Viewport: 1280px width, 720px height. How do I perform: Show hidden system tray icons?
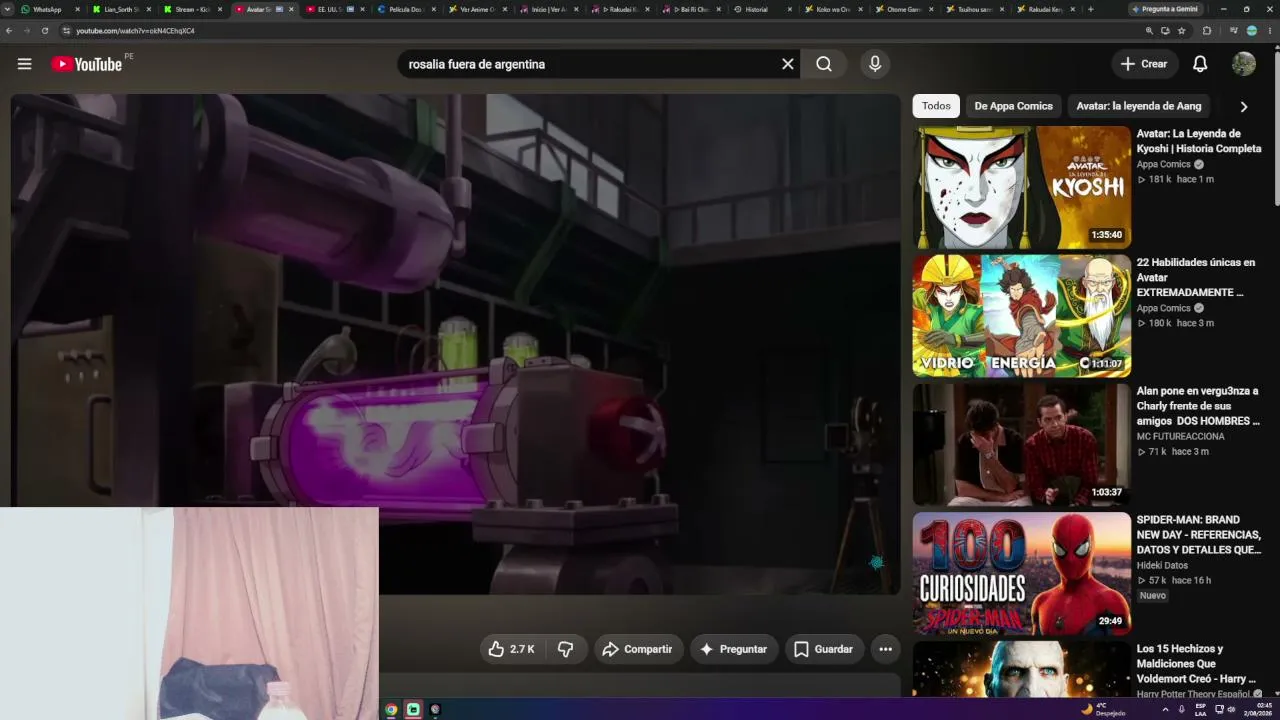(x=1164, y=709)
